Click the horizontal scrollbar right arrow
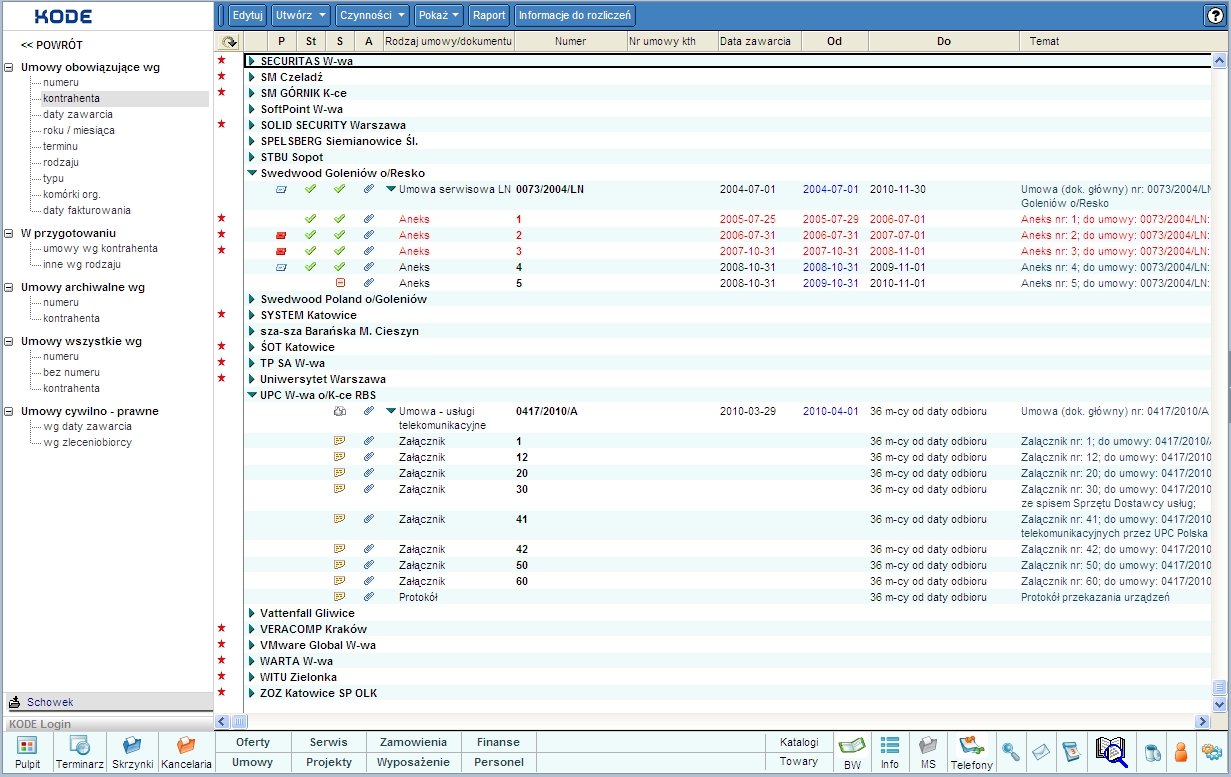 point(1203,721)
